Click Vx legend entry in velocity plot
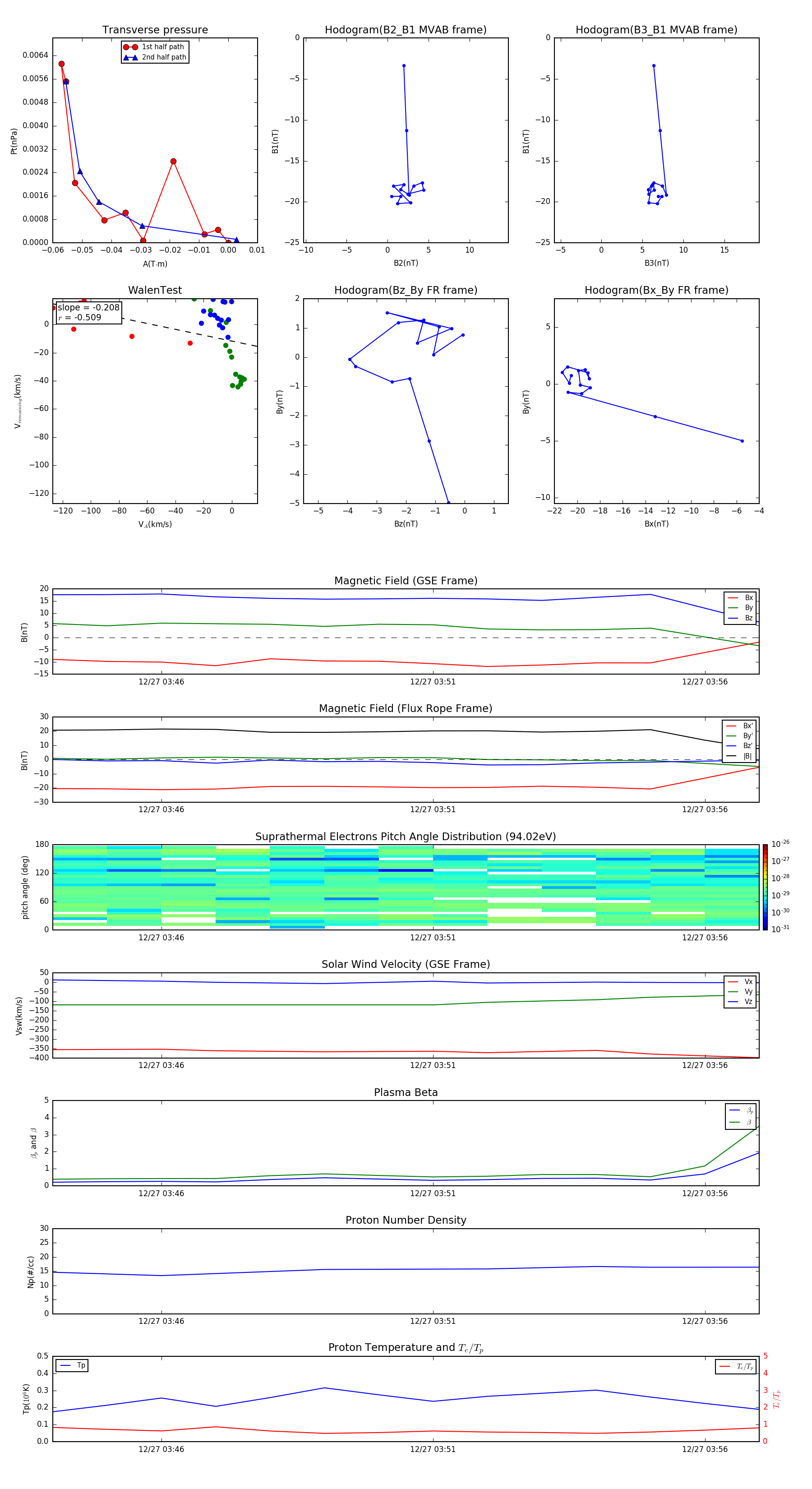 (x=740, y=981)
